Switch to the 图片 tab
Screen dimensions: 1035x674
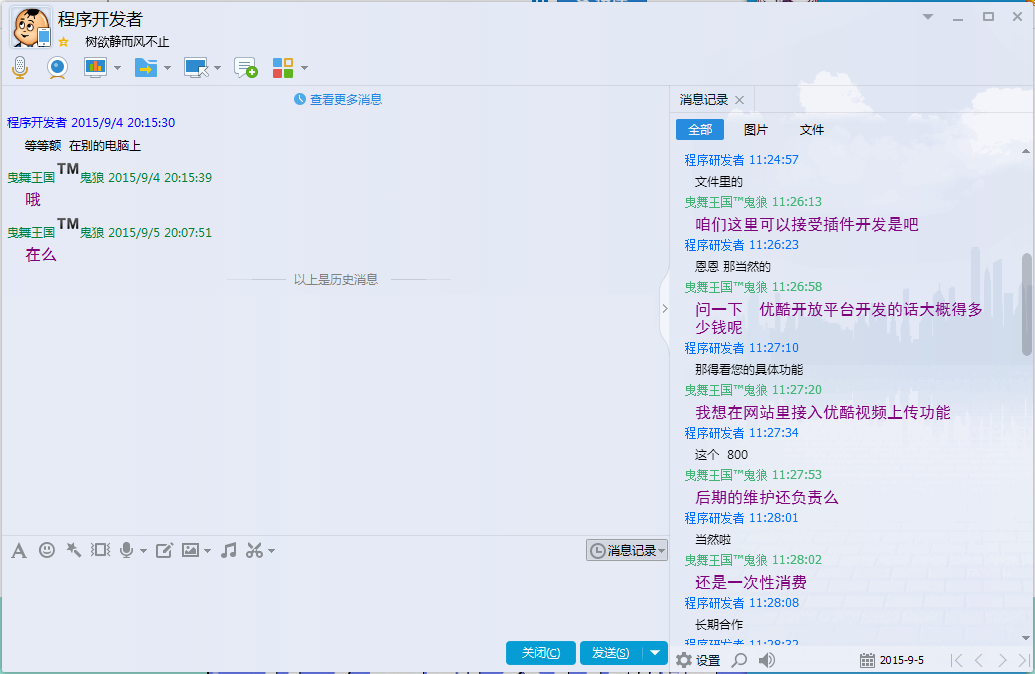pyautogui.click(x=756, y=129)
